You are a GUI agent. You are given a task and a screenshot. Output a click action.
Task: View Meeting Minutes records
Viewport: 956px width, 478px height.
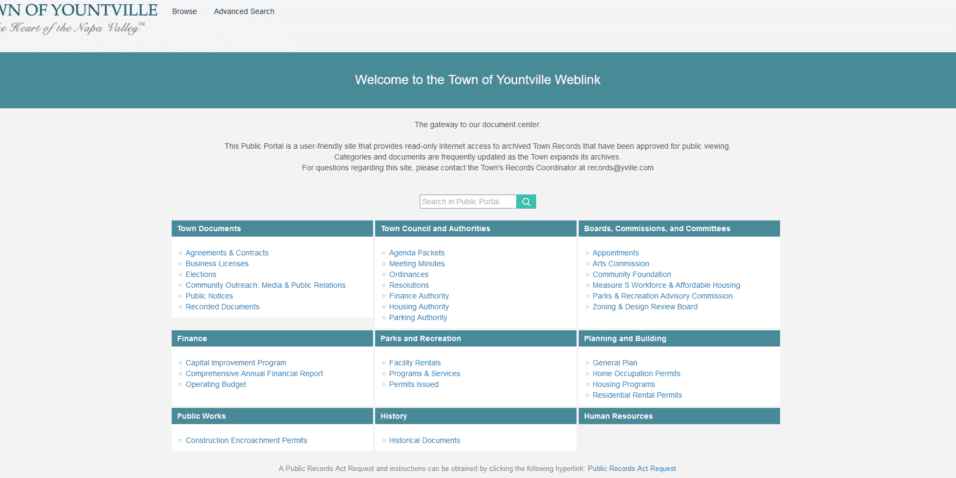click(416, 264)
